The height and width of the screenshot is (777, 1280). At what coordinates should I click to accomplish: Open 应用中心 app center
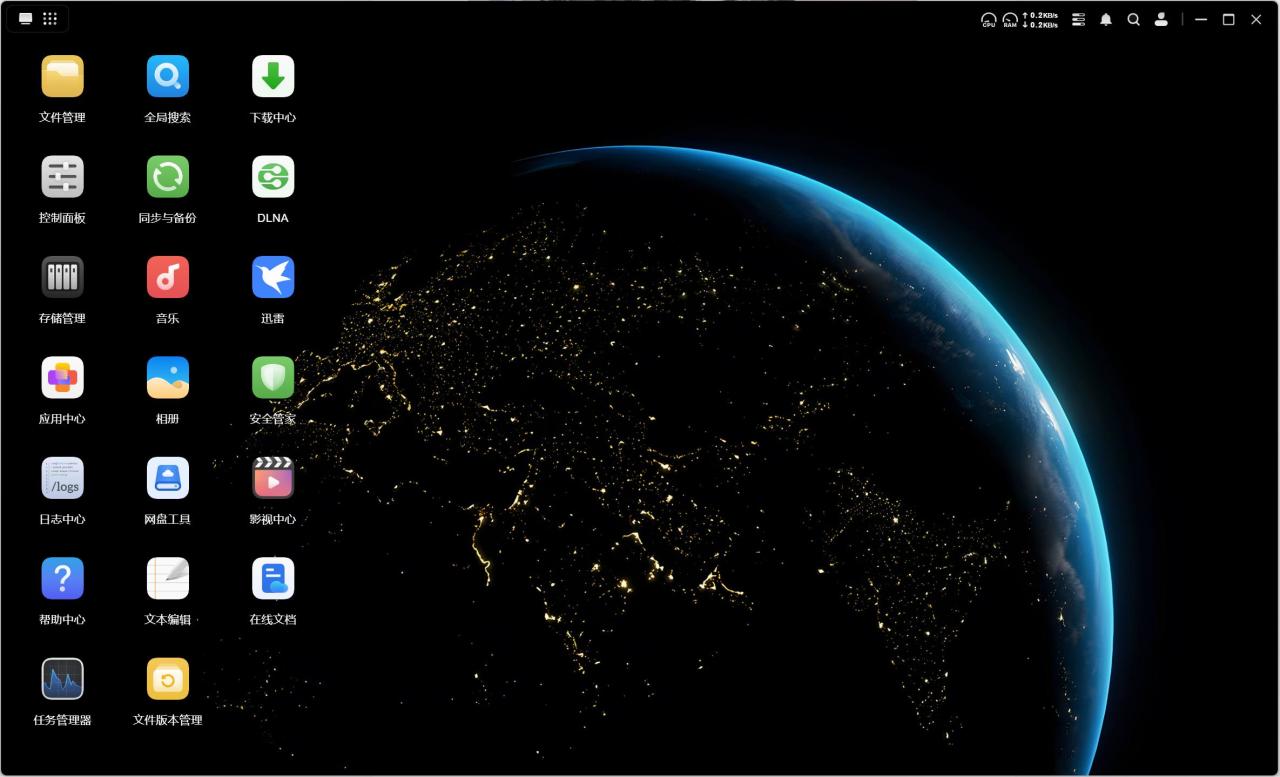pos(62,378)
